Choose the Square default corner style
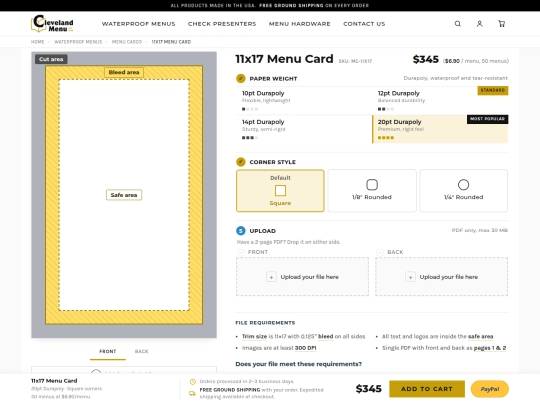This screenshot has width=540, height=405. click(280, 191)
